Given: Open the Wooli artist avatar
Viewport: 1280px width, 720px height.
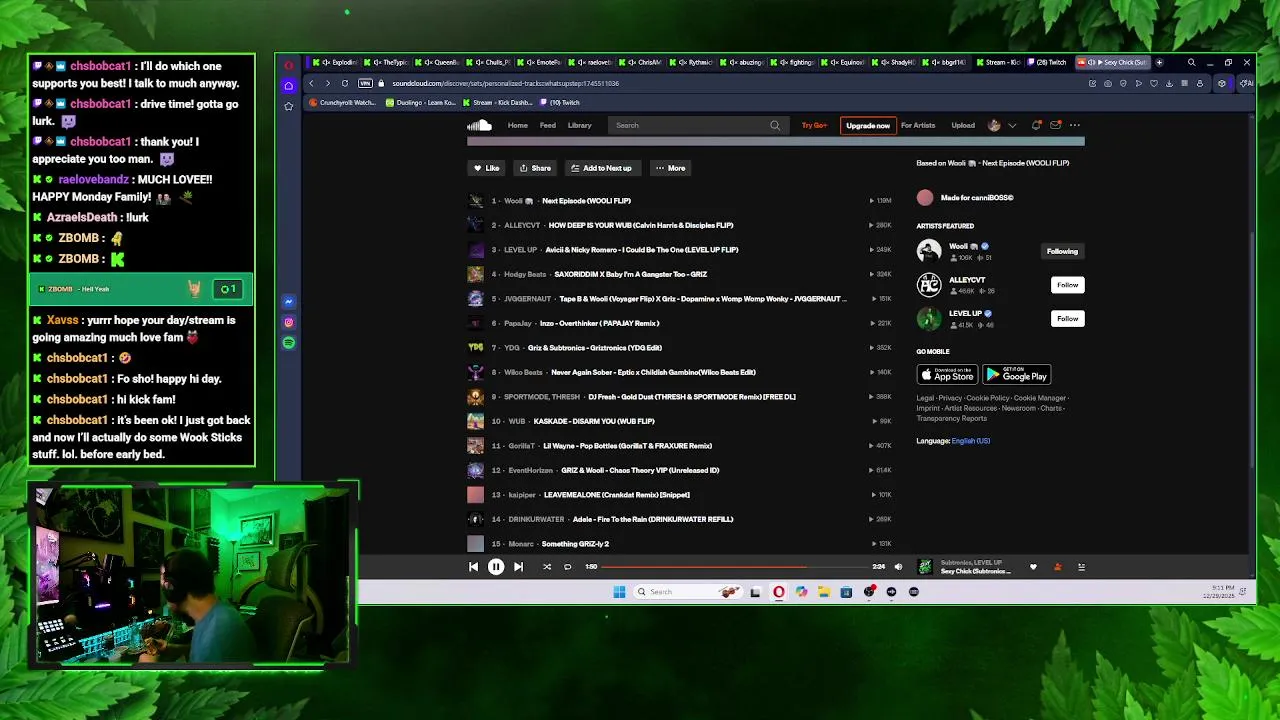Looking at the screenshot, I should (929, 251).
